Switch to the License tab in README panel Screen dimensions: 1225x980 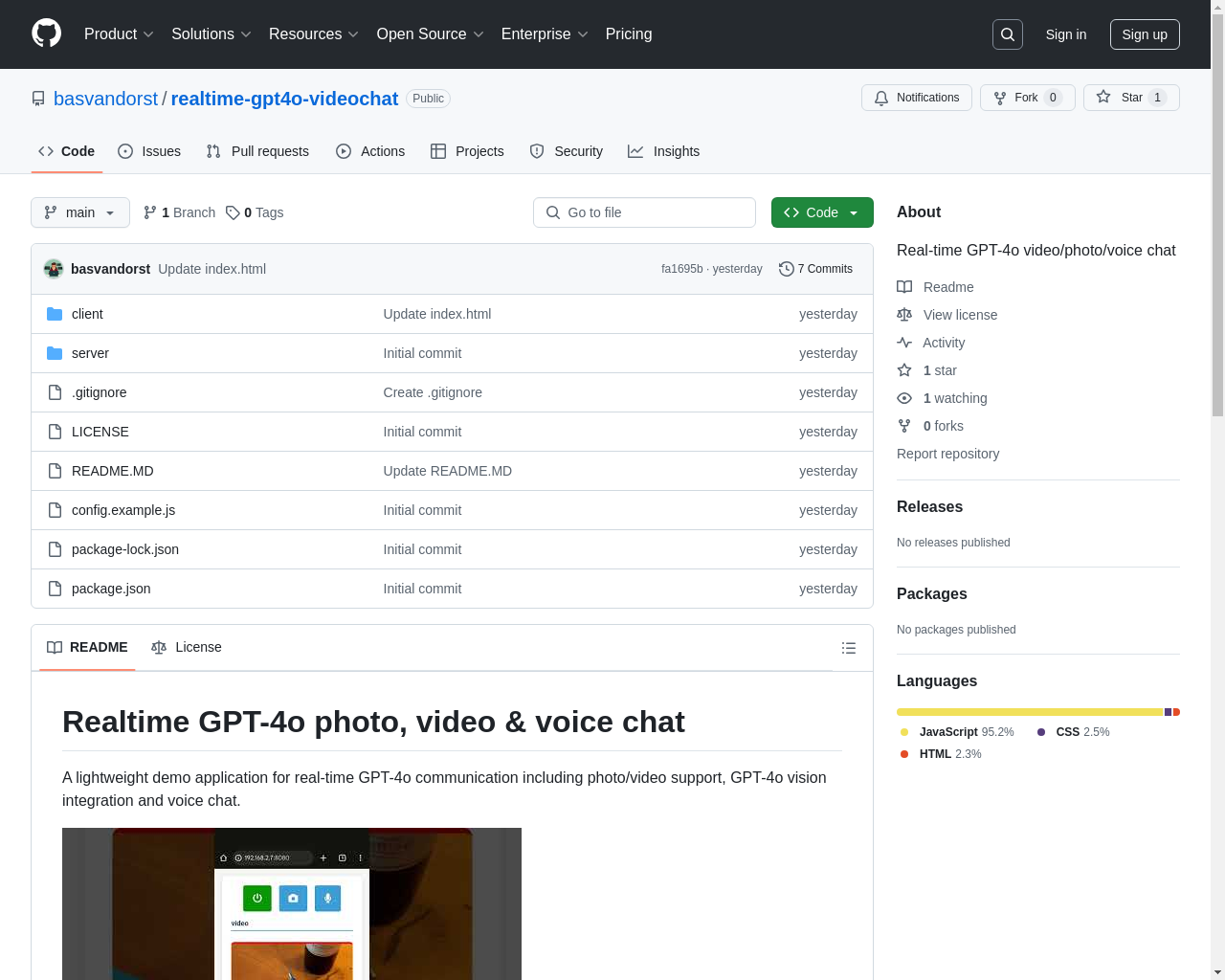click(x=187, y=647)
